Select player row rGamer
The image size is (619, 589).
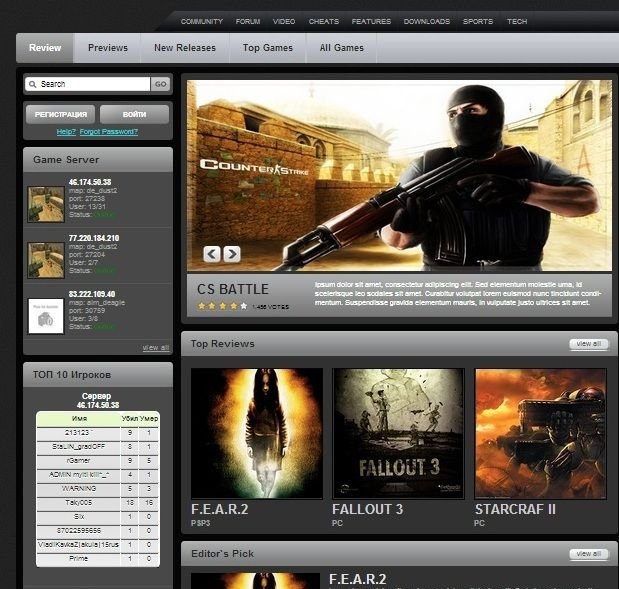point(98,461)
